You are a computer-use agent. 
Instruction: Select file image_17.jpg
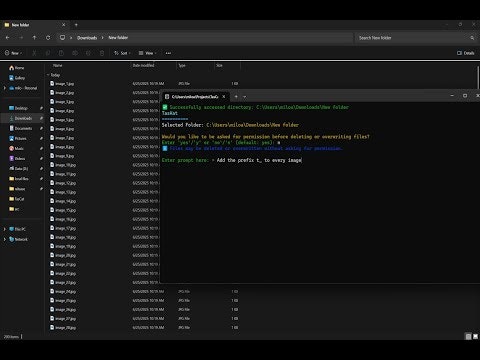tap(63, 228)
